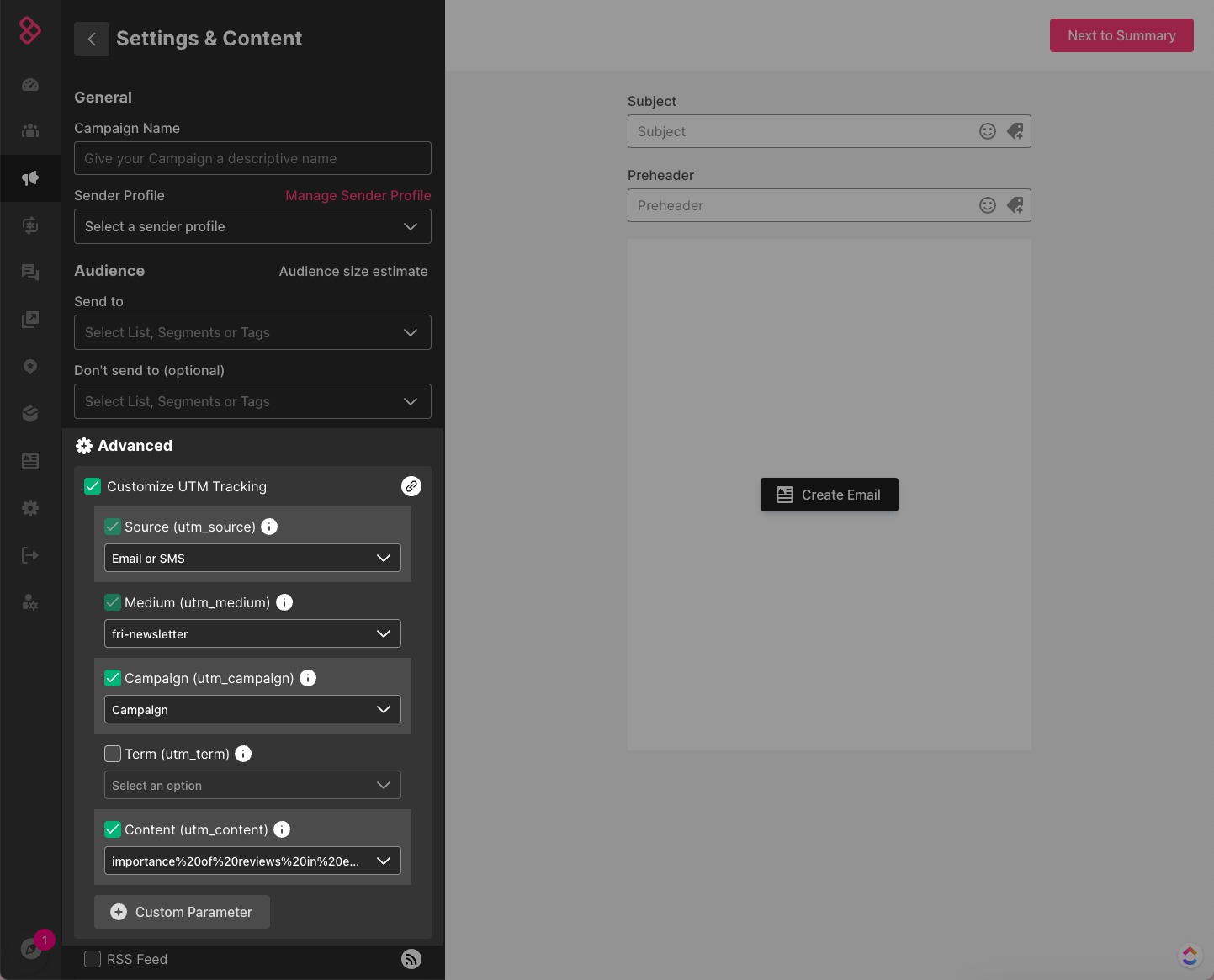Open the Don't send to dropdown

pyautogui.click(x=252, y=401)
